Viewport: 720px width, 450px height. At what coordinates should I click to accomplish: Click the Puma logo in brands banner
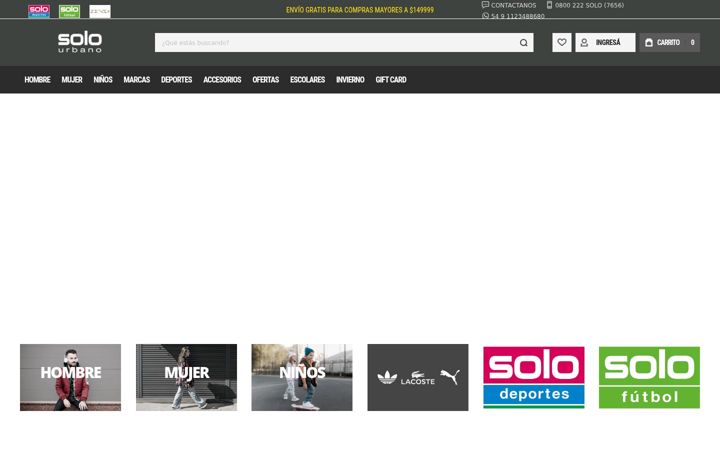(450, 377)
